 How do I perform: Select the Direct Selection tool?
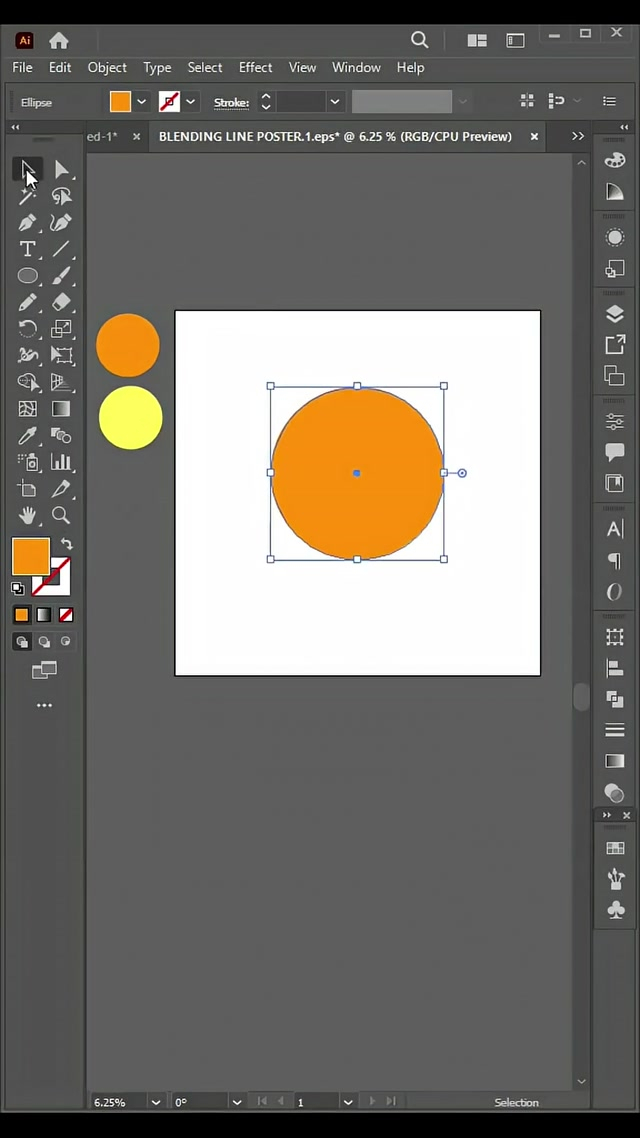(x=61, y=170)
